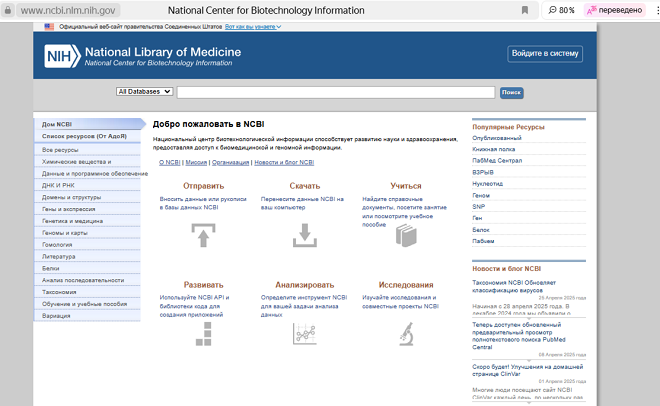
Task: Open news about обновленный предварительный просмотр PubMed Central
Action: tap(519, 336)
